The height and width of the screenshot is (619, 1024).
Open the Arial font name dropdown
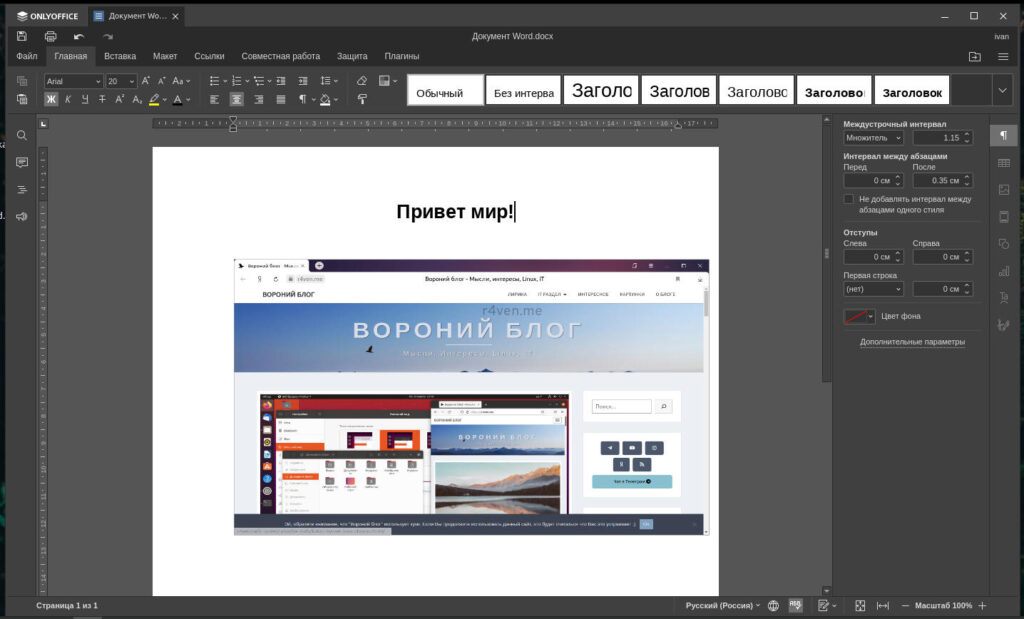[x=98, y=81]
